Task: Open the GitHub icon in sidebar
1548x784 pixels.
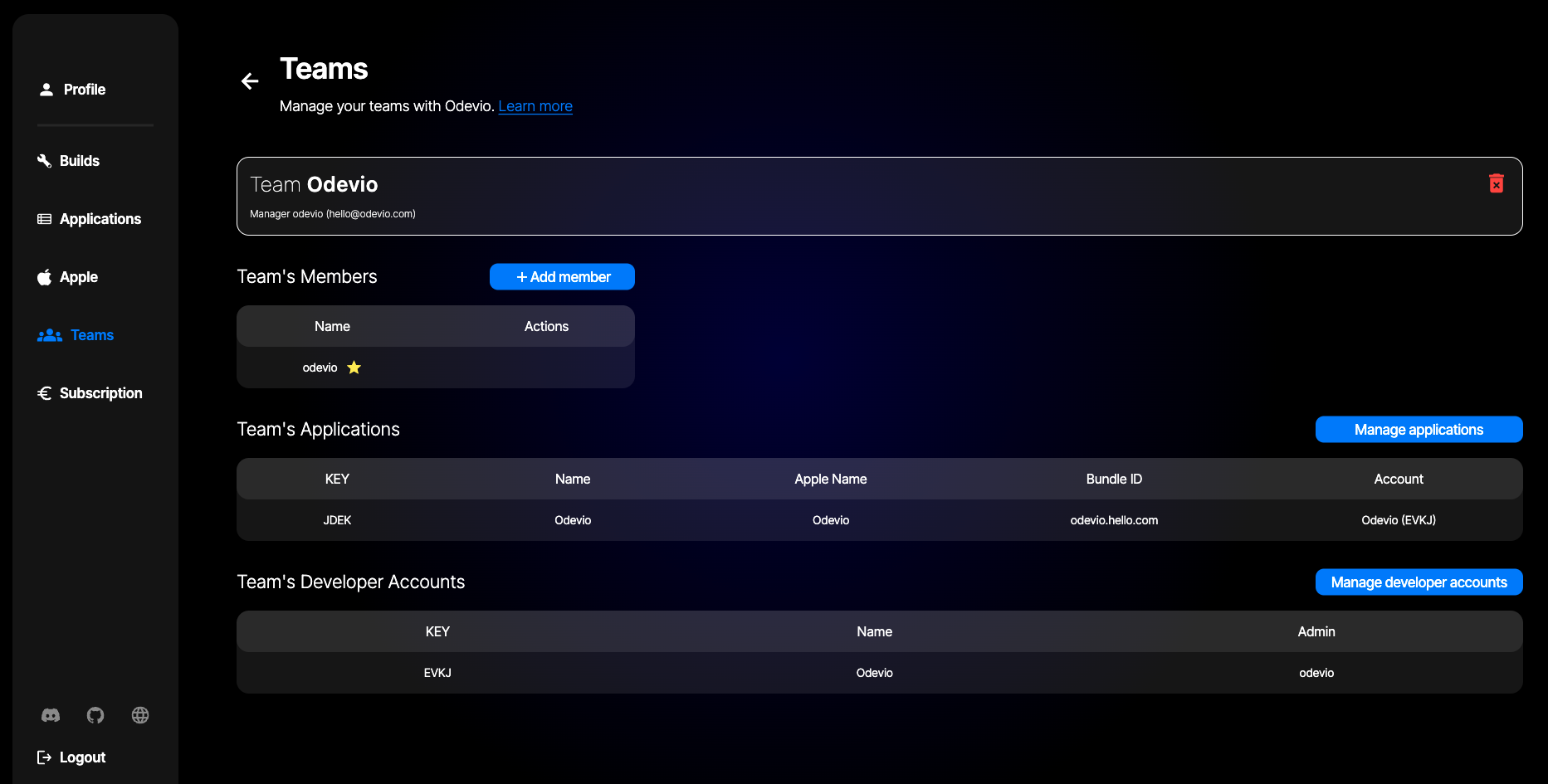Action: click(95, 715)
